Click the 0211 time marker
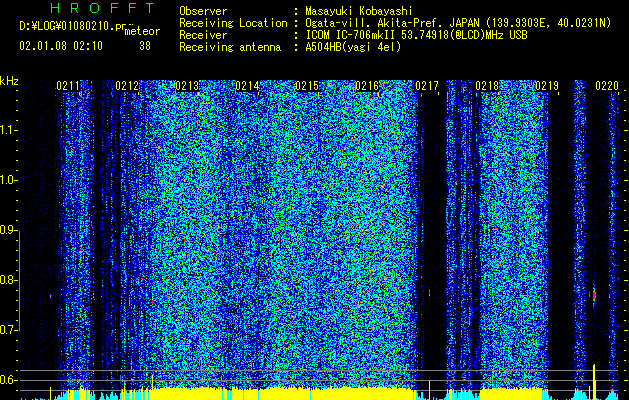The height and width of the screenshot is (400, 629). (x=68, y=86)
